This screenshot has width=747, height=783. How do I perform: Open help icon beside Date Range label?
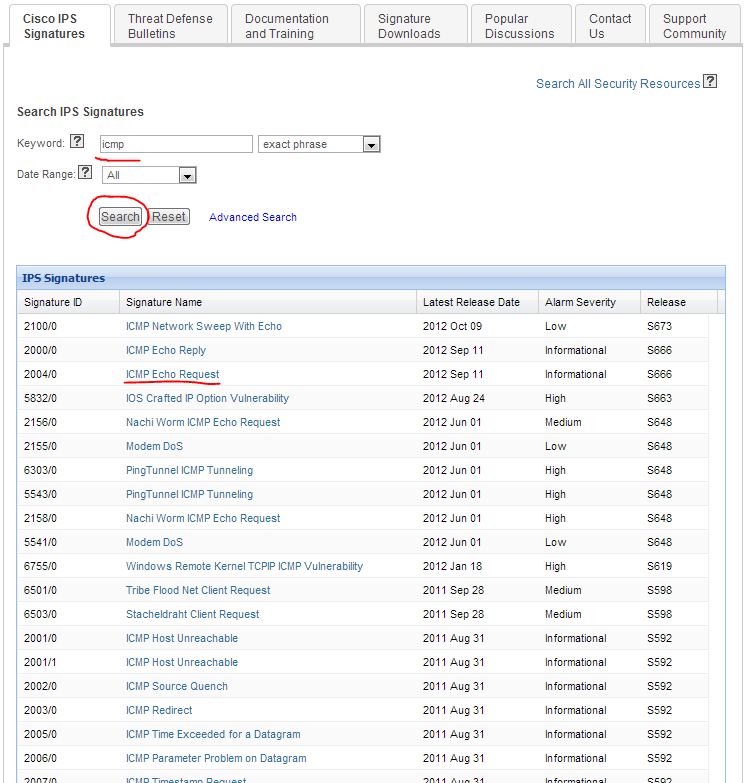tap(85, 172)
